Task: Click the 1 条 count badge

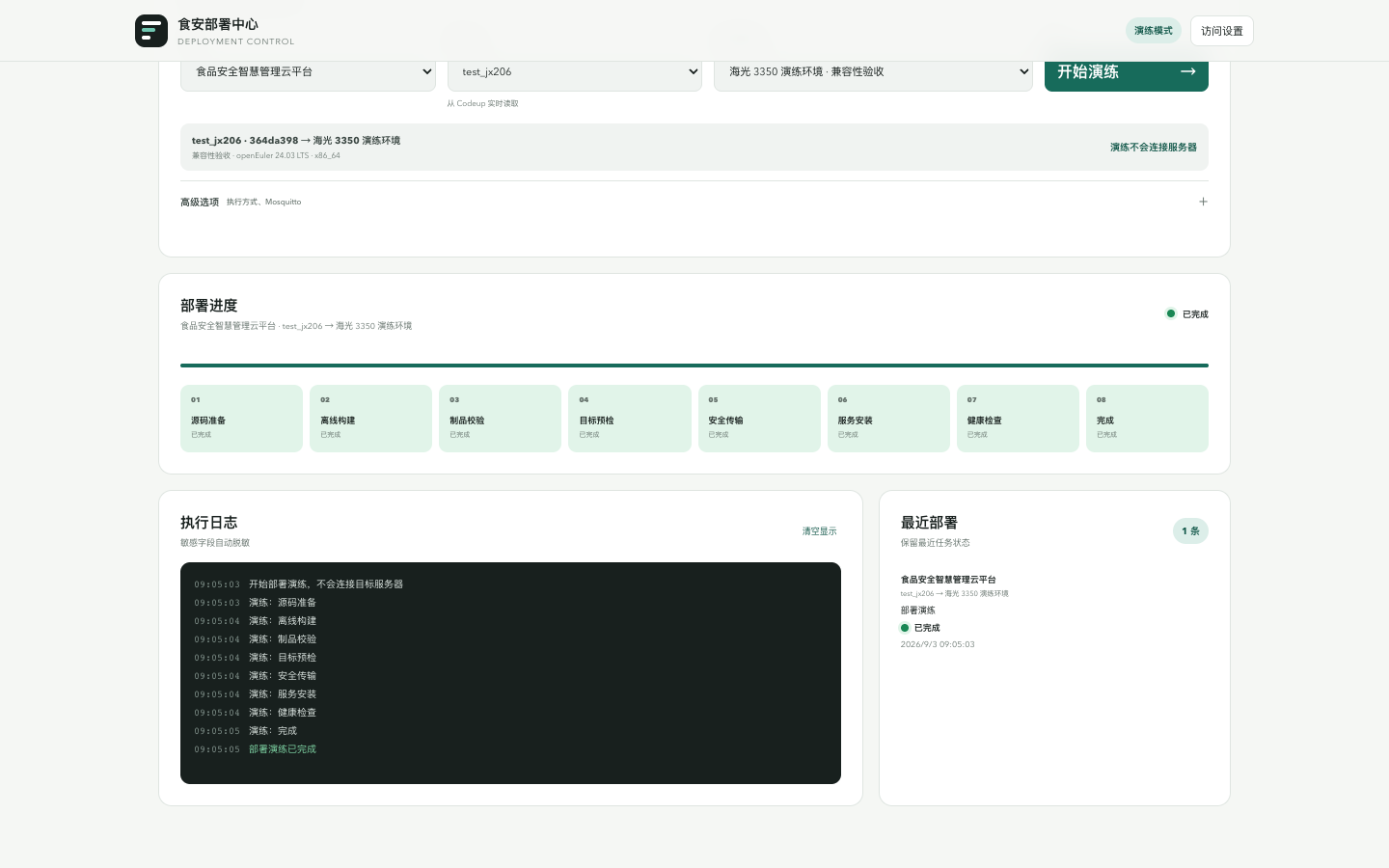Action: [x=1190, y=531]
